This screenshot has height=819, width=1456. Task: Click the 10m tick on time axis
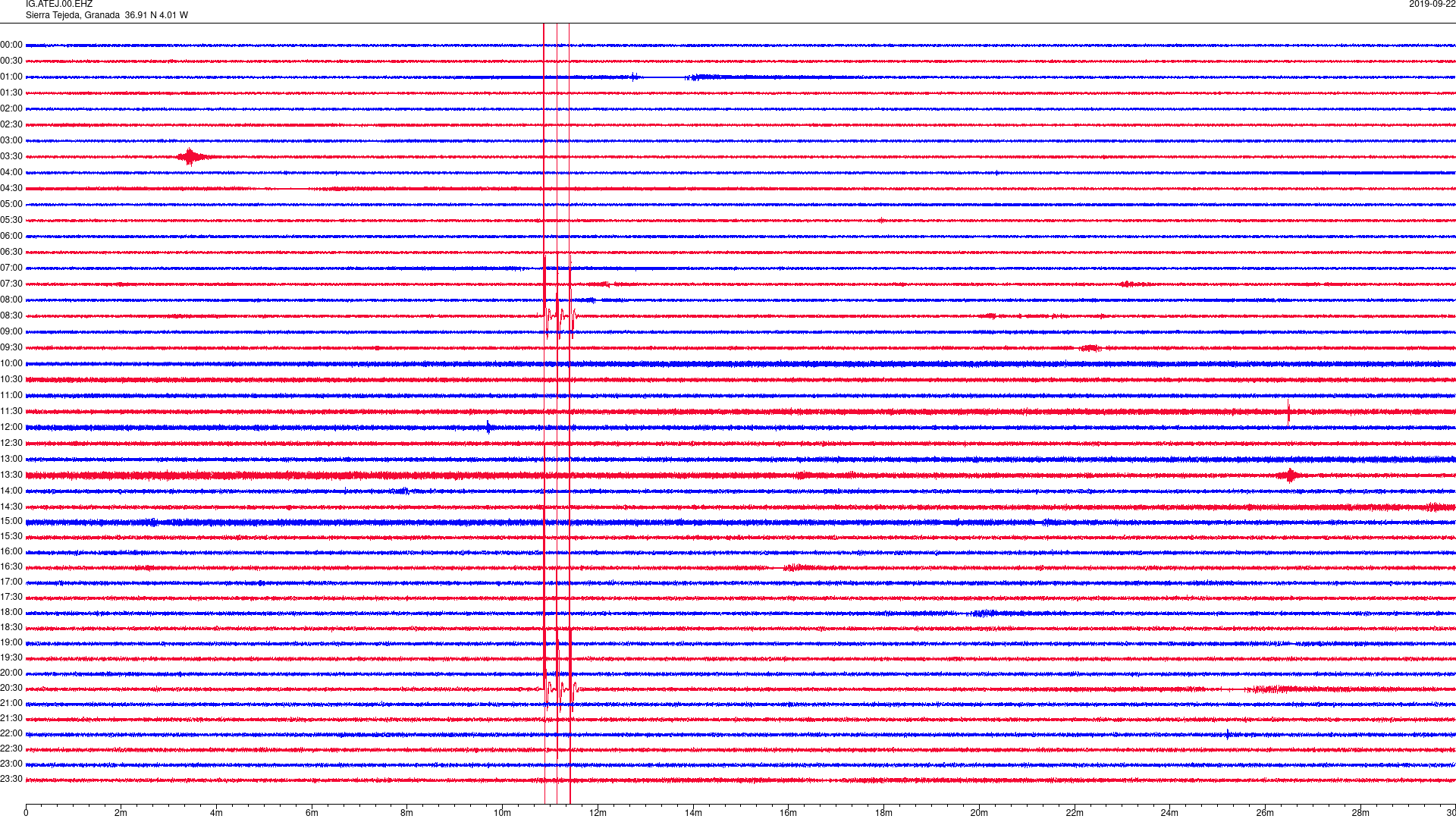(503, 813)
